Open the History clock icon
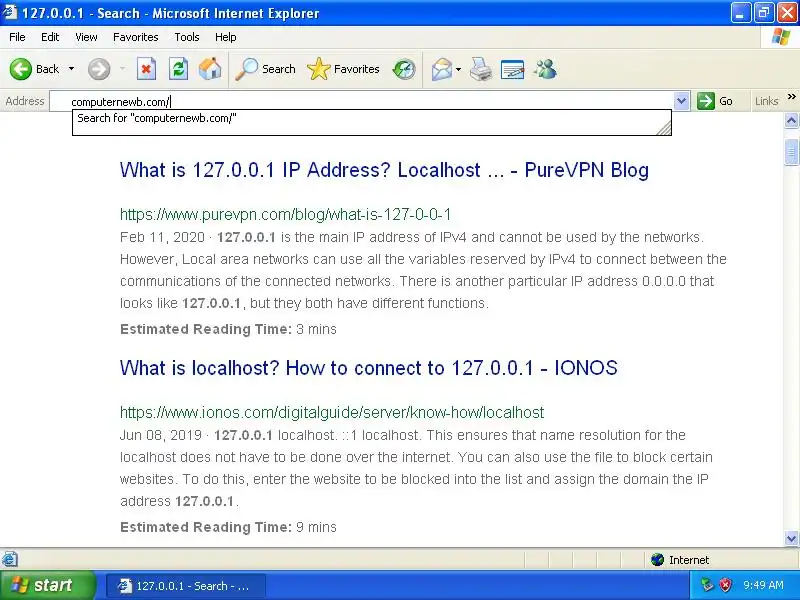The image size is (800, 600). pyautogui.click(x=404, y=69)
